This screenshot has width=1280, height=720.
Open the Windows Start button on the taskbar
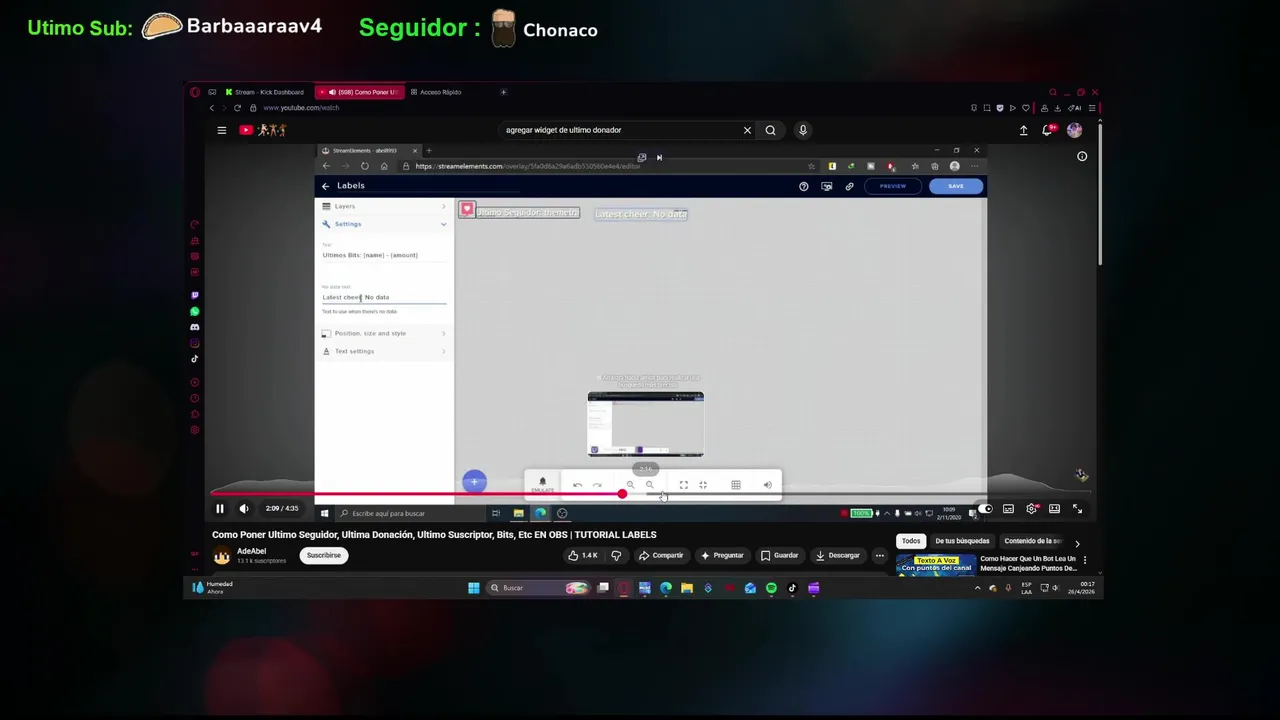[473, 588]
